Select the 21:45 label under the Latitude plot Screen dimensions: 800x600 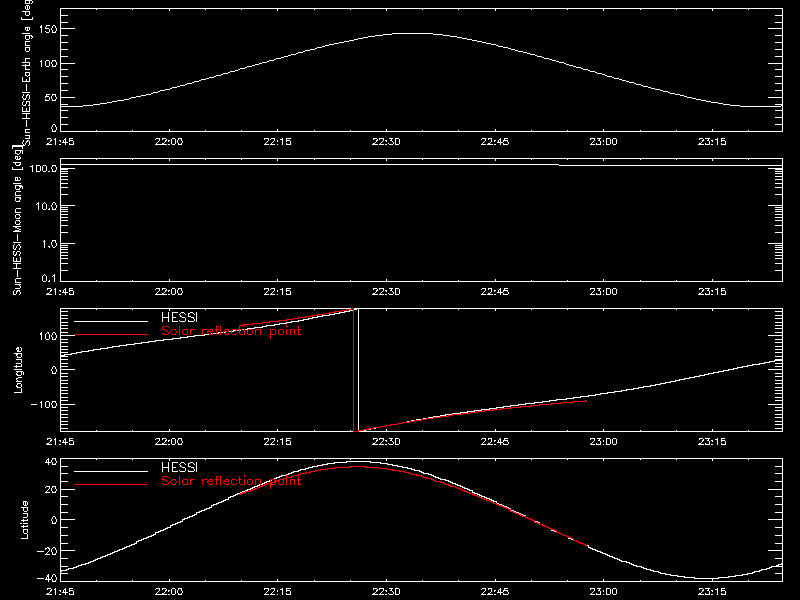(x=60, y=591)
